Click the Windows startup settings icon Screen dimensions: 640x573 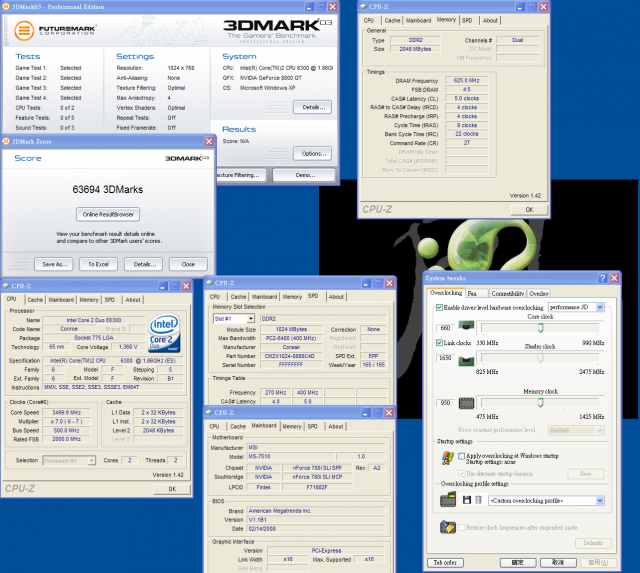[448, 458]
